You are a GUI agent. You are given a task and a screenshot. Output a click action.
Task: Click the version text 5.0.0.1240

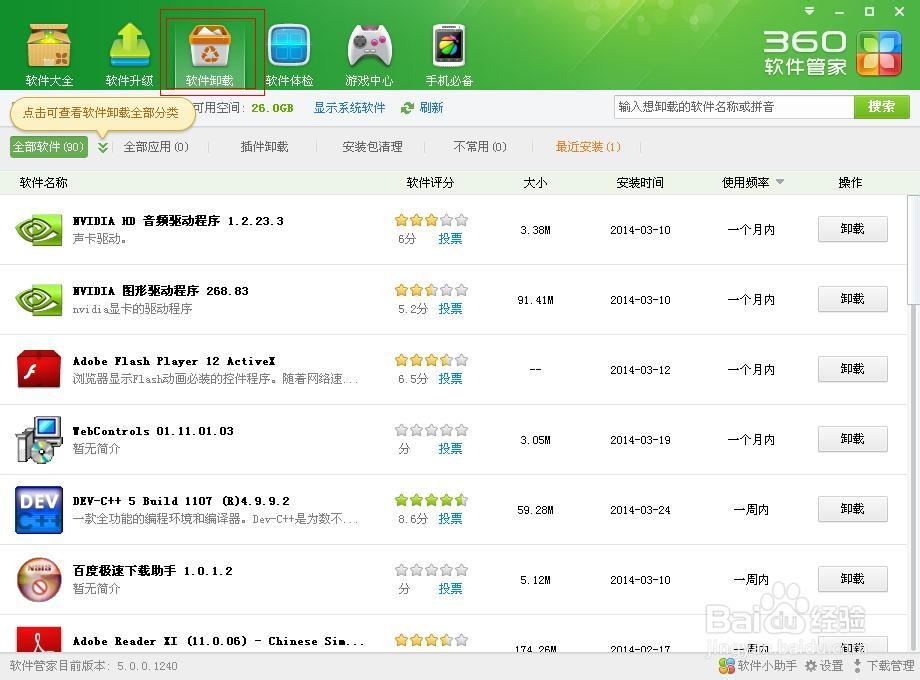tap(147, 666)
